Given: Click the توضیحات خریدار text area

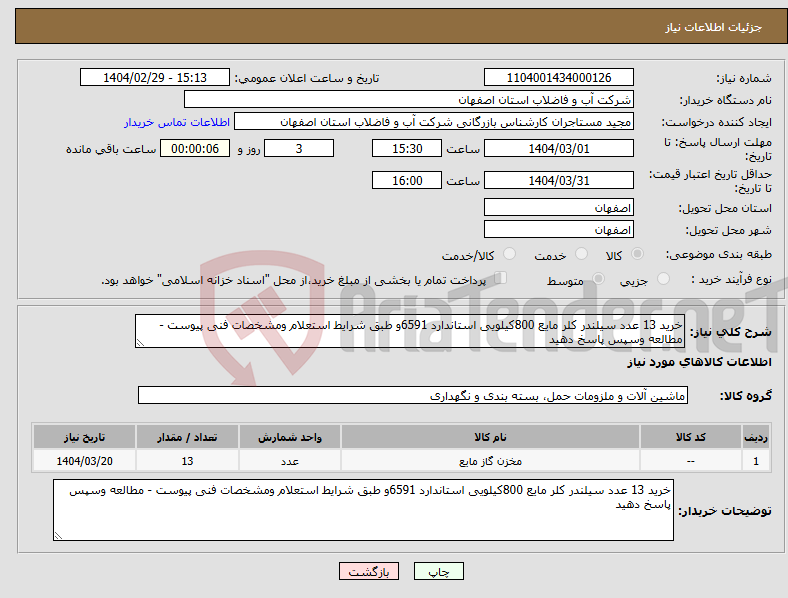Looking at the screenshot, I should tap(363, 510).
